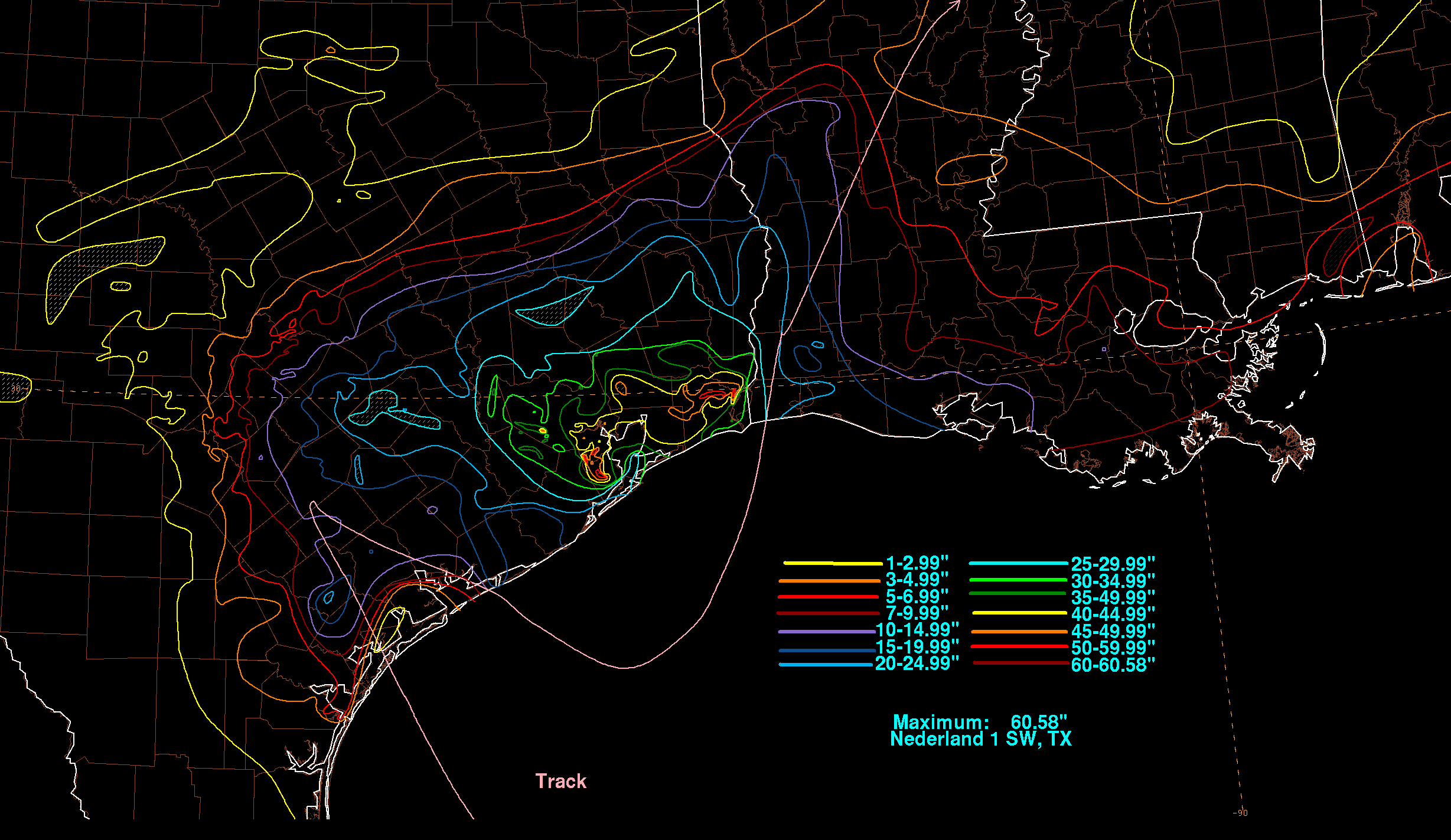Click the 10-14.99" legend label
The height and width of the screenshot is (840, 1451).
917,630
